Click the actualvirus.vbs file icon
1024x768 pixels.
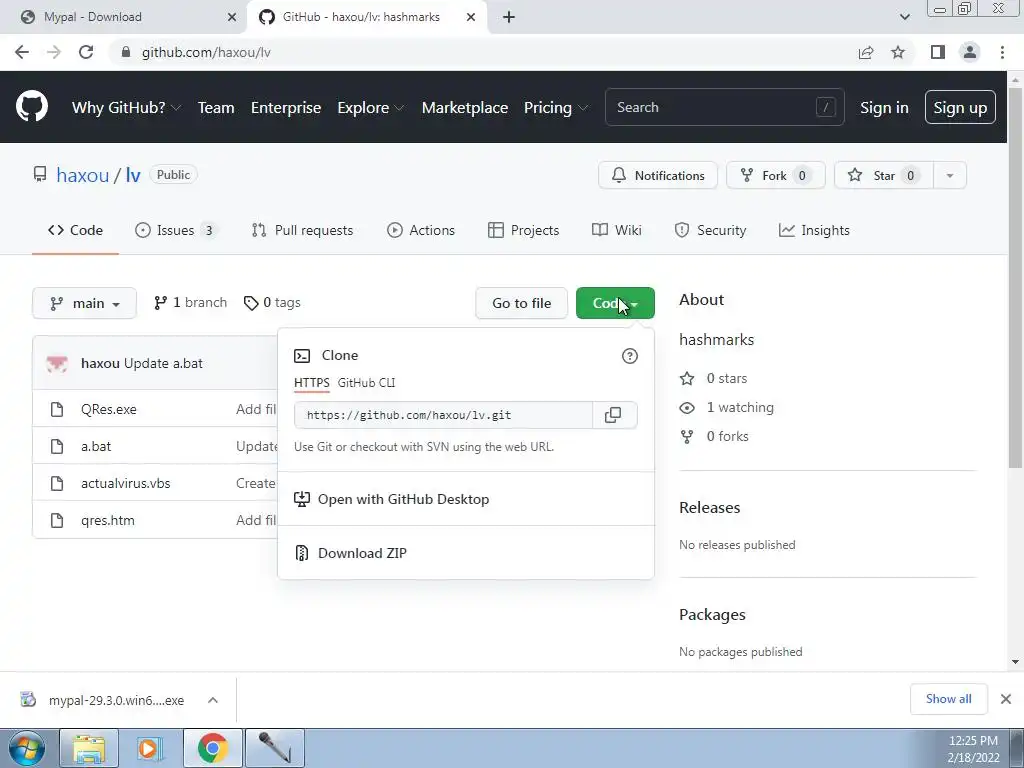click(x=57, y=483)
